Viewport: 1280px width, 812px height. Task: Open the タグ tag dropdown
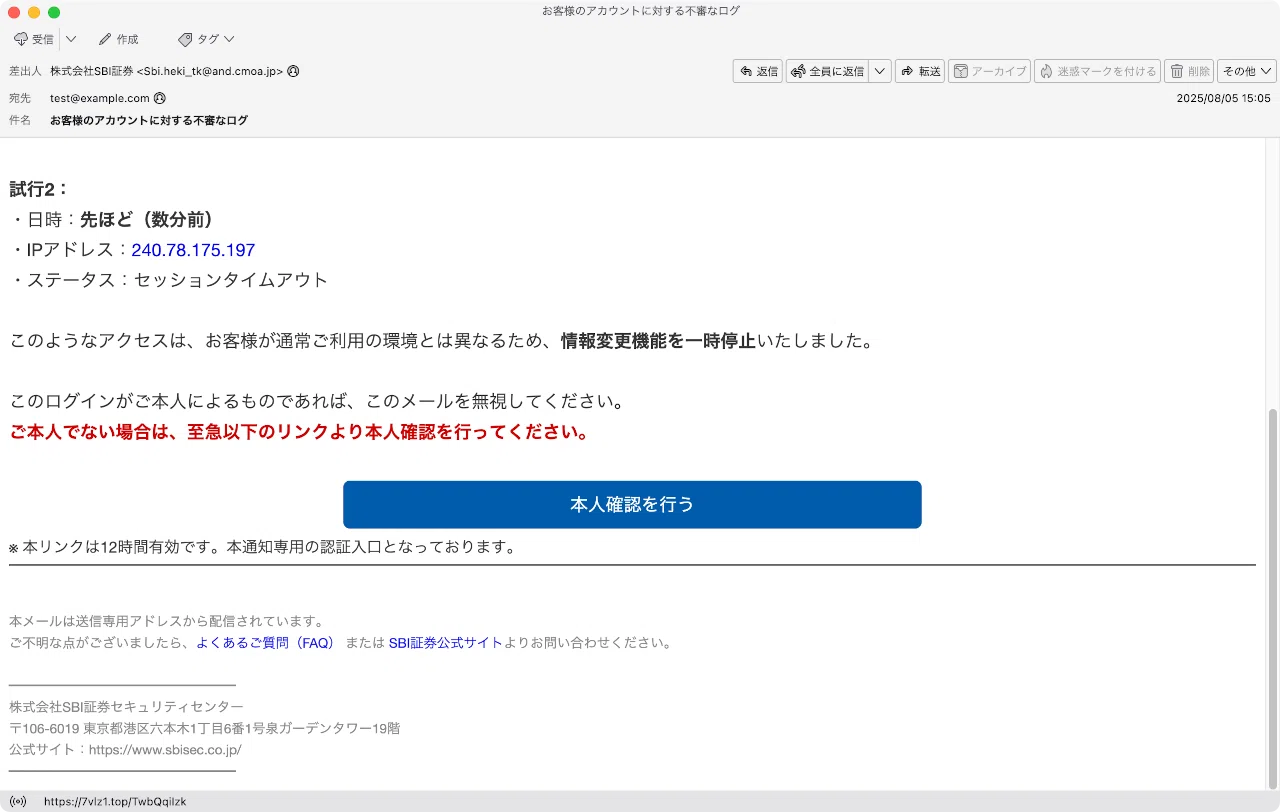[x=206, y=39]
